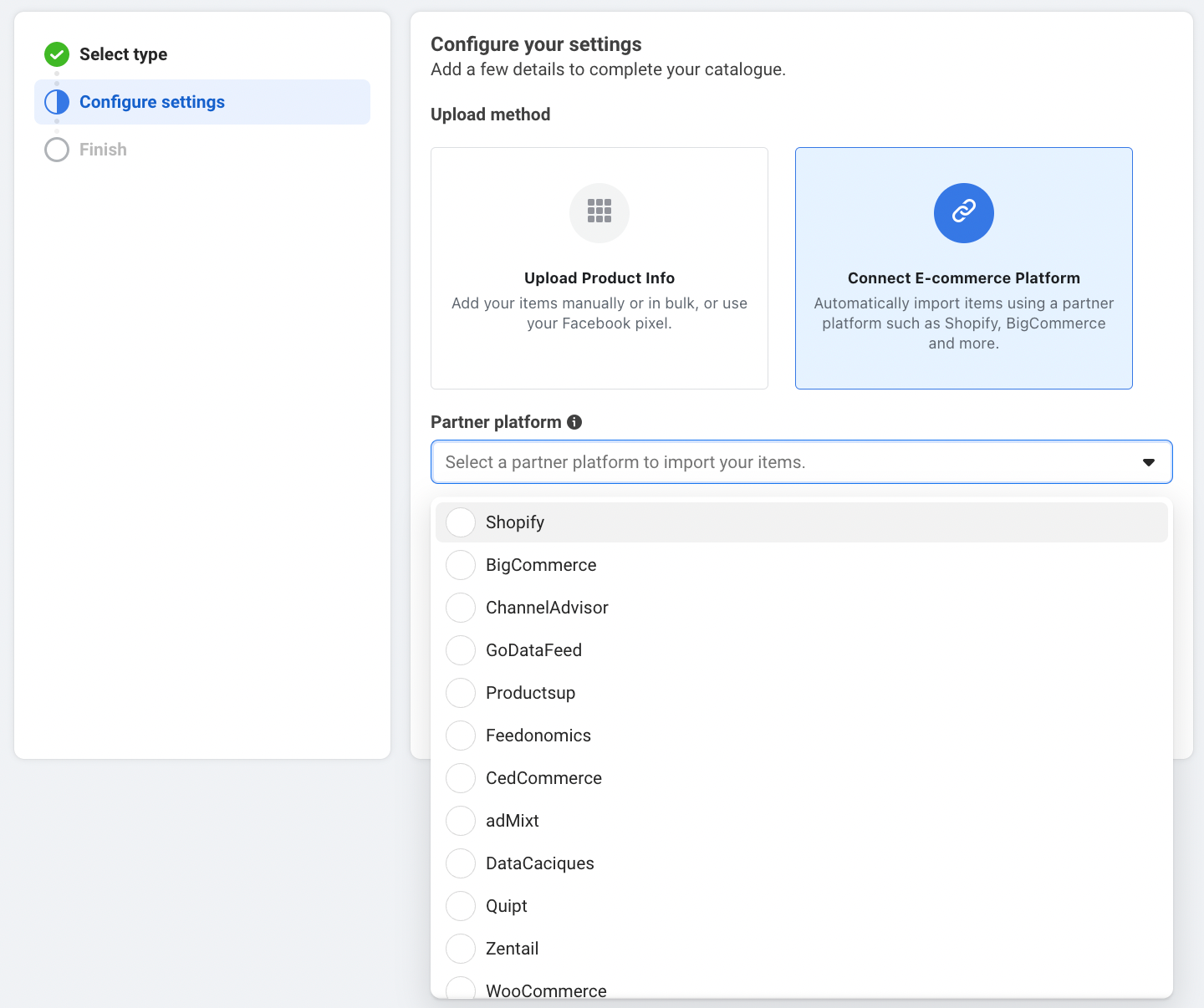Go to the Finish step
The image size is (1204, 1008).
coord(202,150)
